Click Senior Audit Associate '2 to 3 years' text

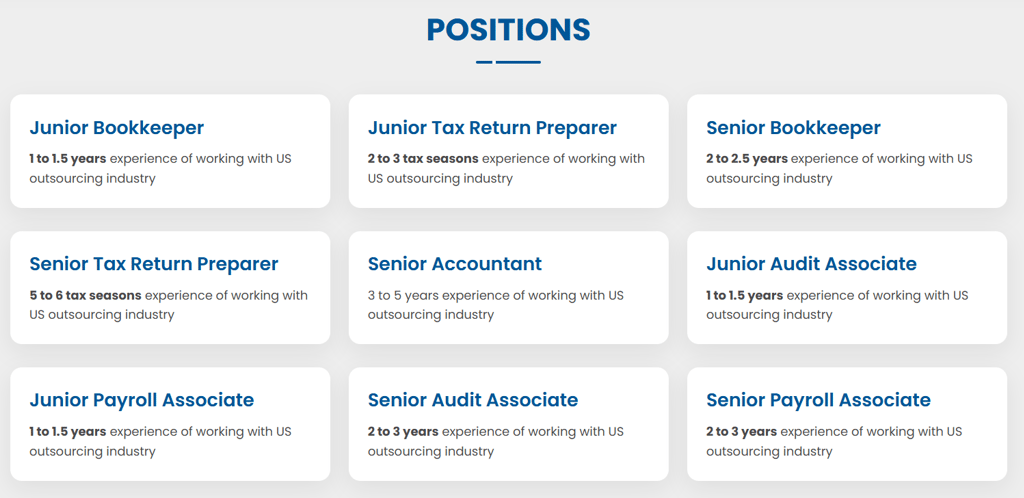click(403, 431)
